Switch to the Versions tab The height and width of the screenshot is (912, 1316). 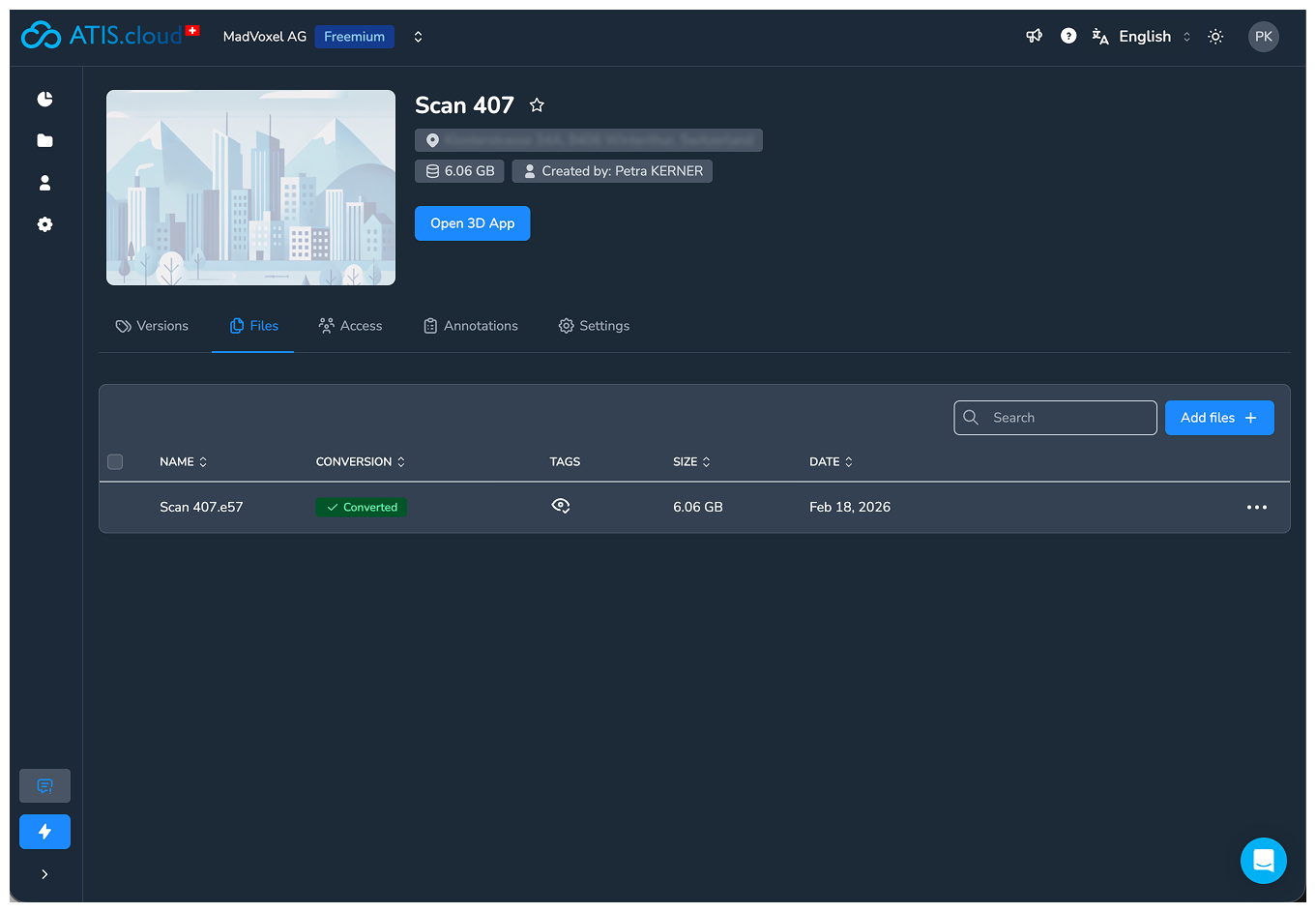point(152,326)
